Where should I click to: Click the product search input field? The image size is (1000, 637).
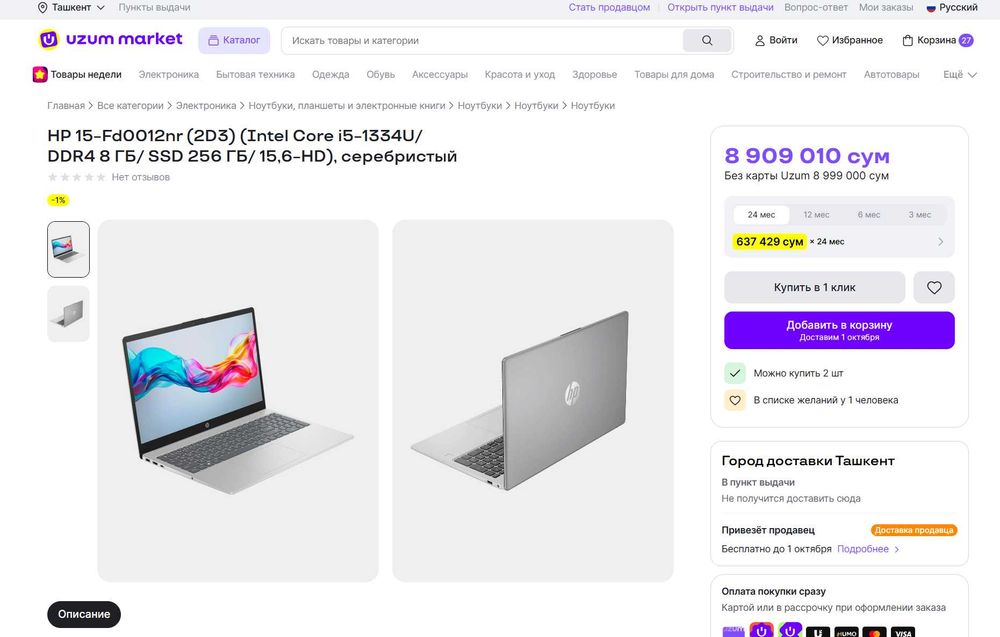point(482,41)
